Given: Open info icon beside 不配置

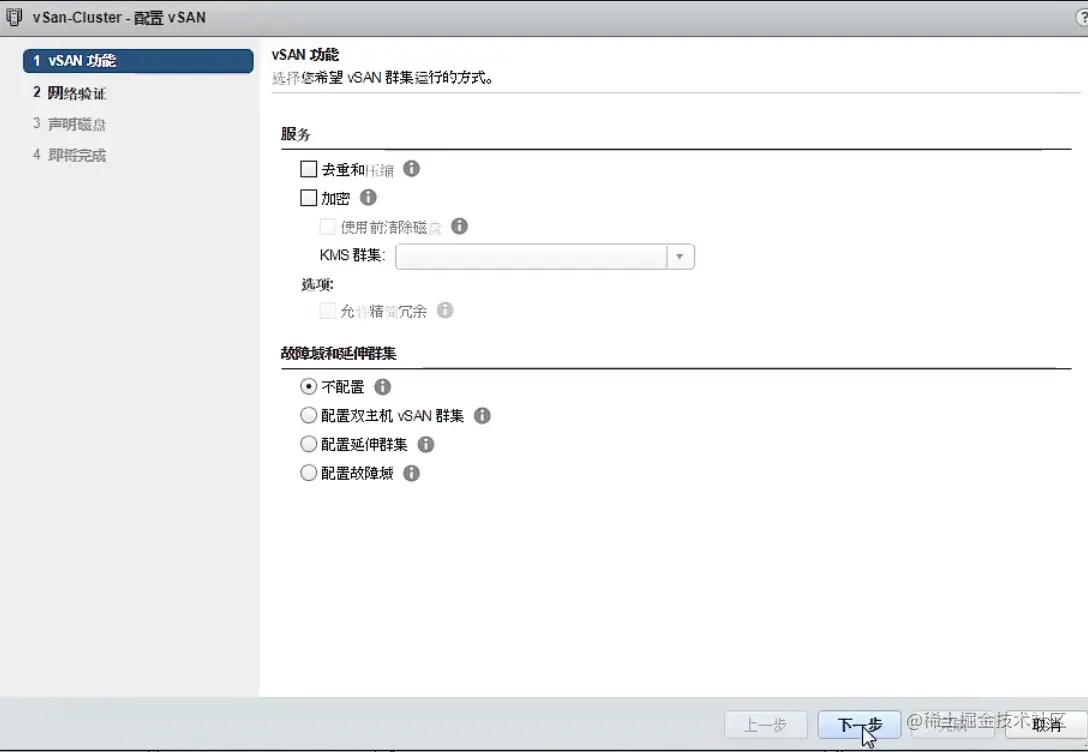Looking at the screenshot, I should (x=382, y=386).
